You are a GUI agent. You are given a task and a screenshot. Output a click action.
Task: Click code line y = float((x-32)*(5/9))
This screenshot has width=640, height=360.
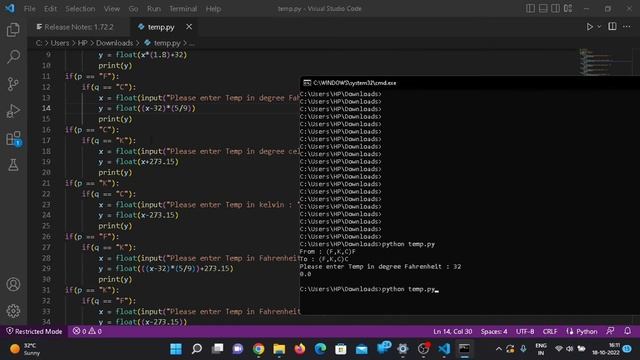point(147,108)
